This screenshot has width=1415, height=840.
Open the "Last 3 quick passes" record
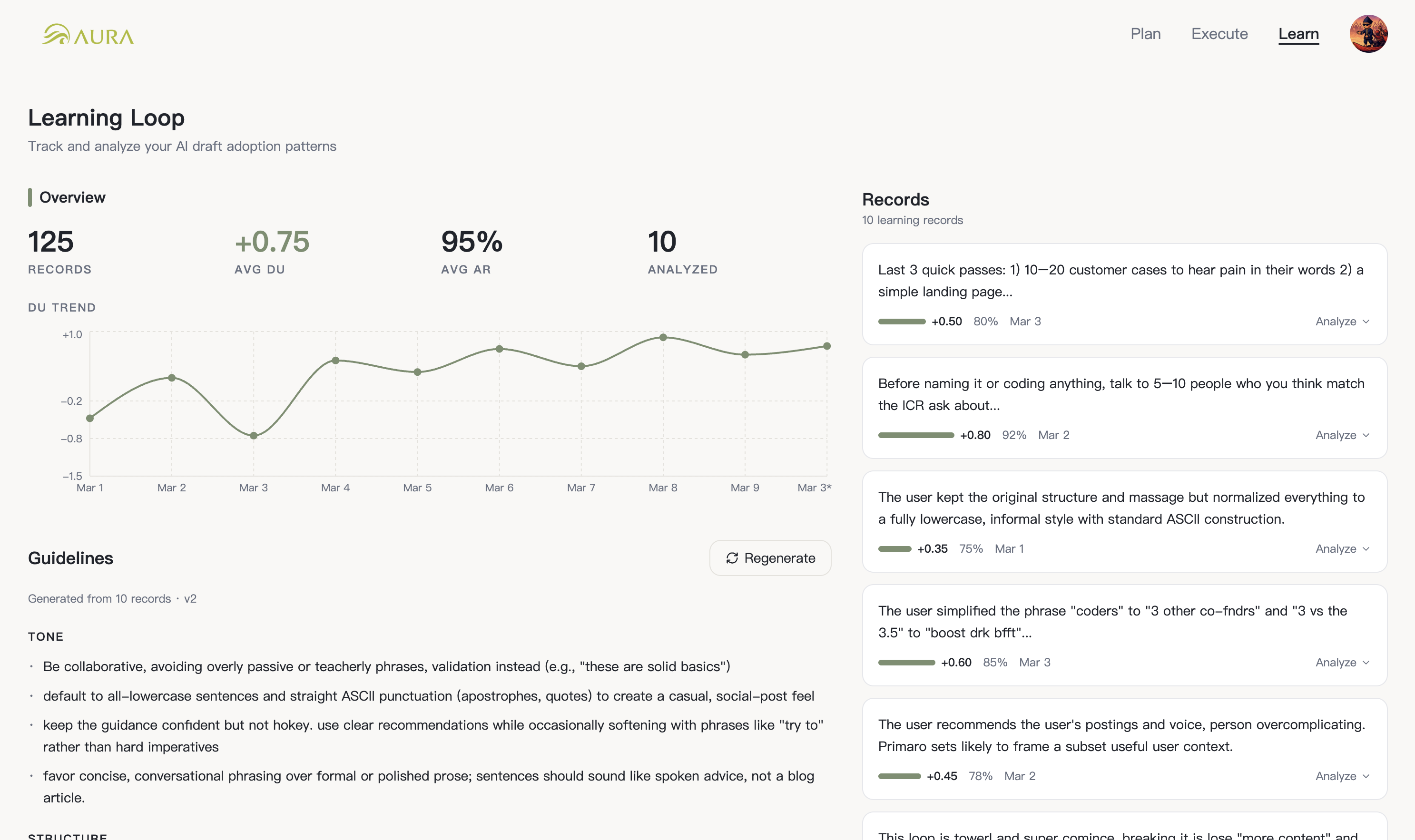click(x=1120, y=281)
